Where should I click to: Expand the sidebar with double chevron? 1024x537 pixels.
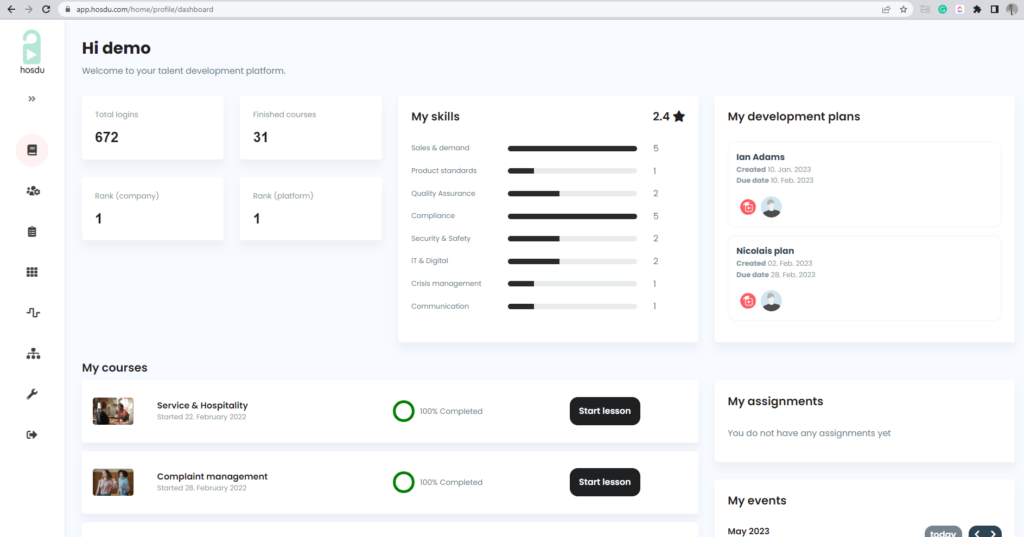pos(32,99)
